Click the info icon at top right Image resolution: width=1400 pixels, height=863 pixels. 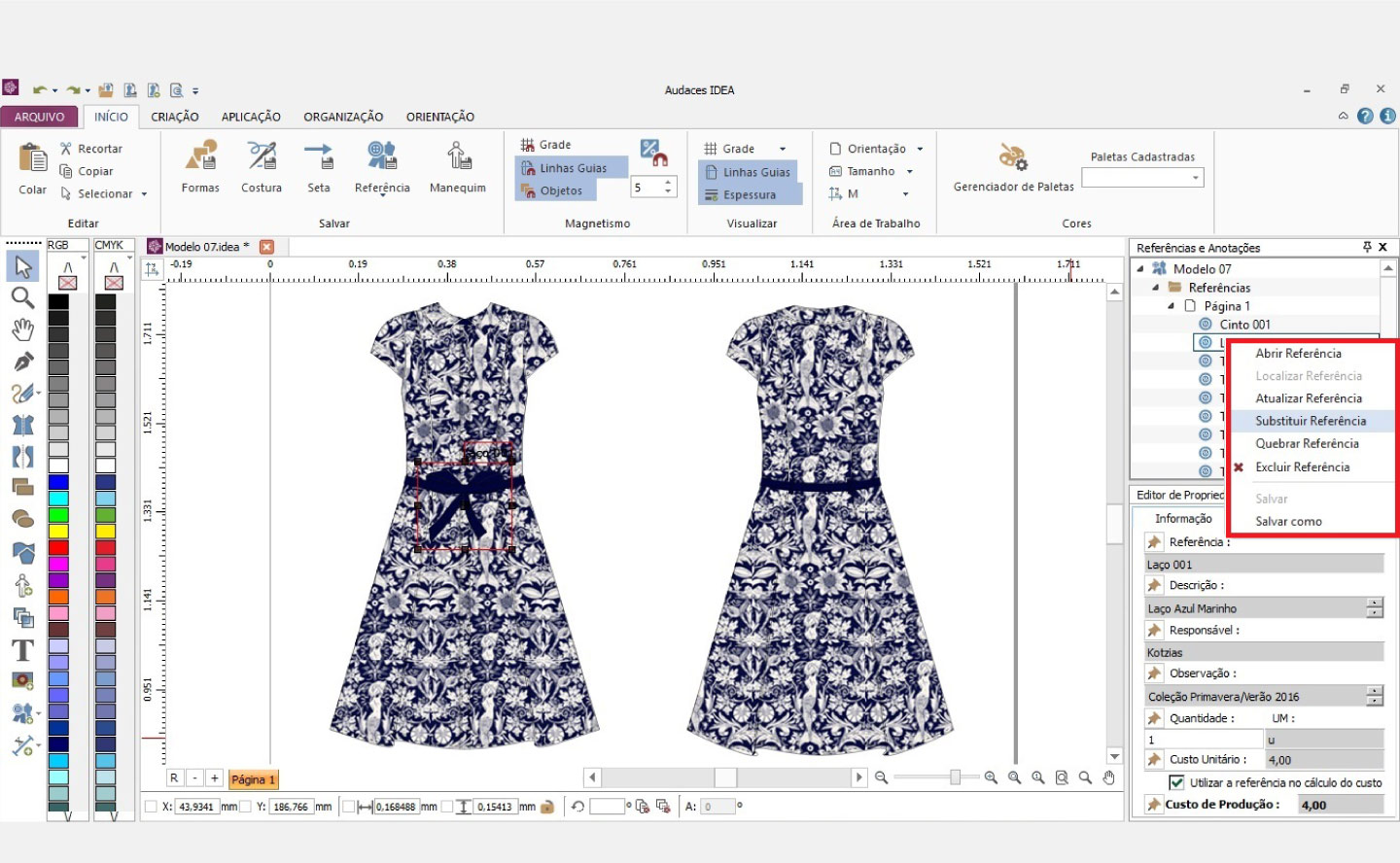(x=1387, y=116)
